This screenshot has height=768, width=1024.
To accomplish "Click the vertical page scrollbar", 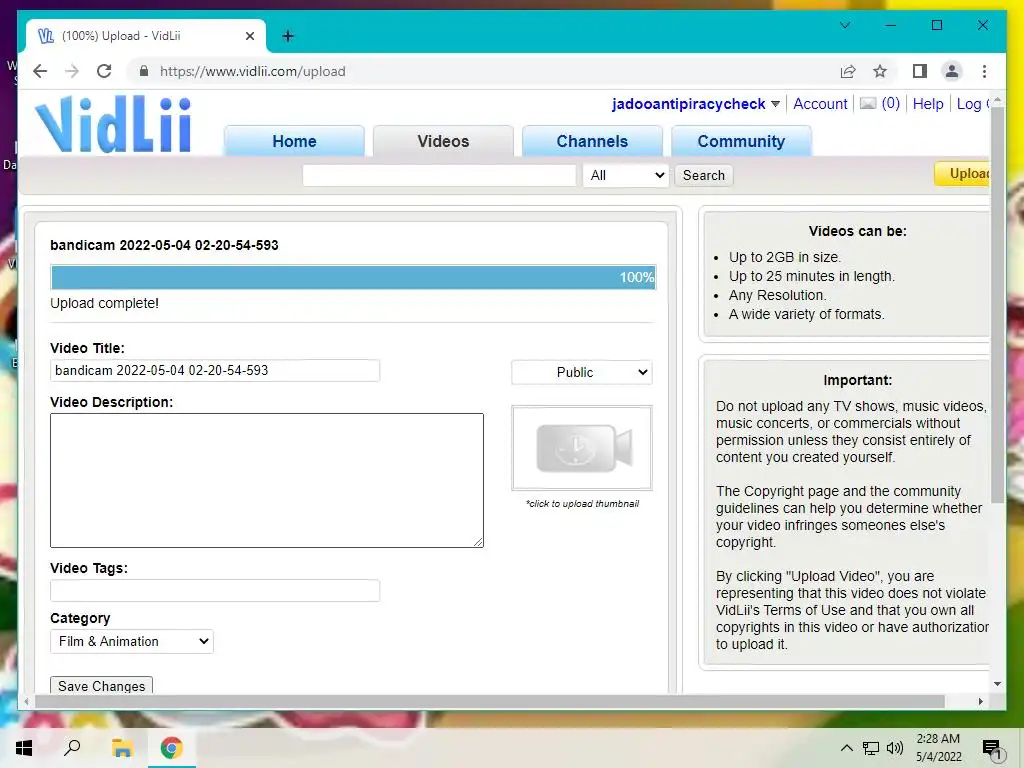I will point(997,306).
